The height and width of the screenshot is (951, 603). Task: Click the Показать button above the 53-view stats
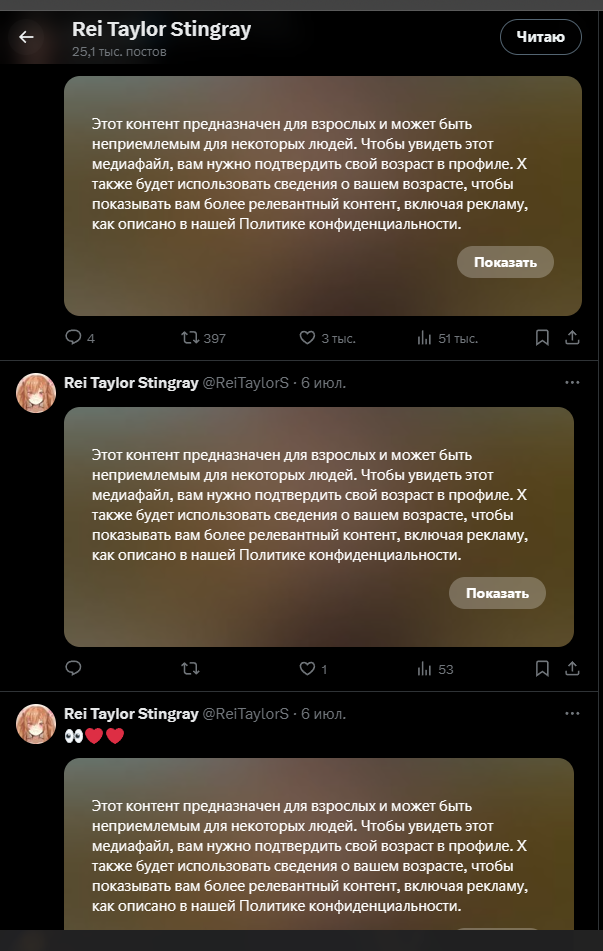point(497,593)
